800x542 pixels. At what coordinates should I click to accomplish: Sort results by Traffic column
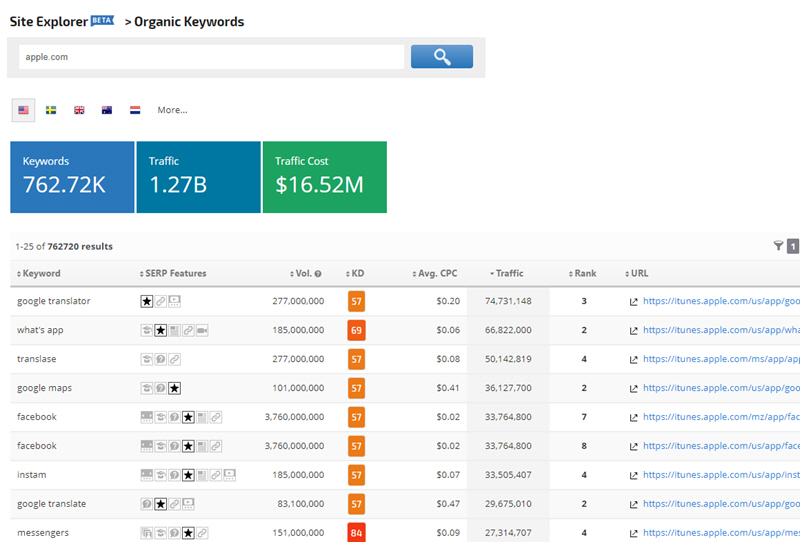(x=508, y=273)
